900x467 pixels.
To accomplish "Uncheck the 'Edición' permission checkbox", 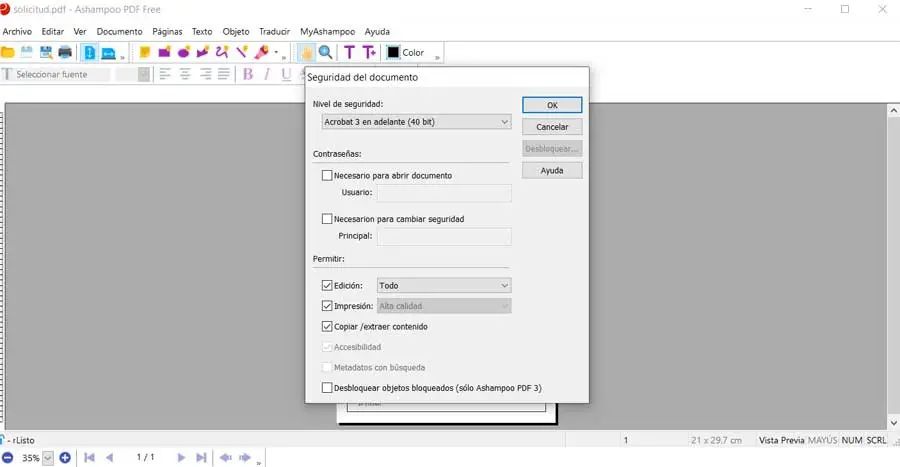I will pos(327,286).
